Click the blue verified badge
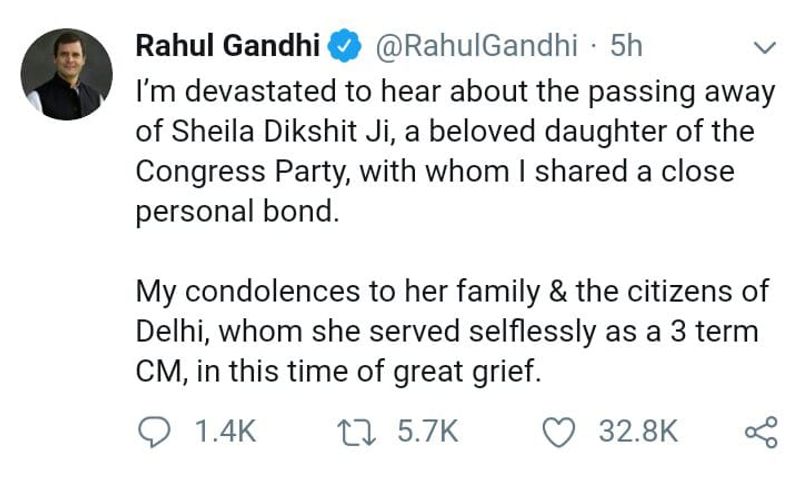The height and width of the screenshot is (478, 800). pyautogui.click(x=343, y=47)
